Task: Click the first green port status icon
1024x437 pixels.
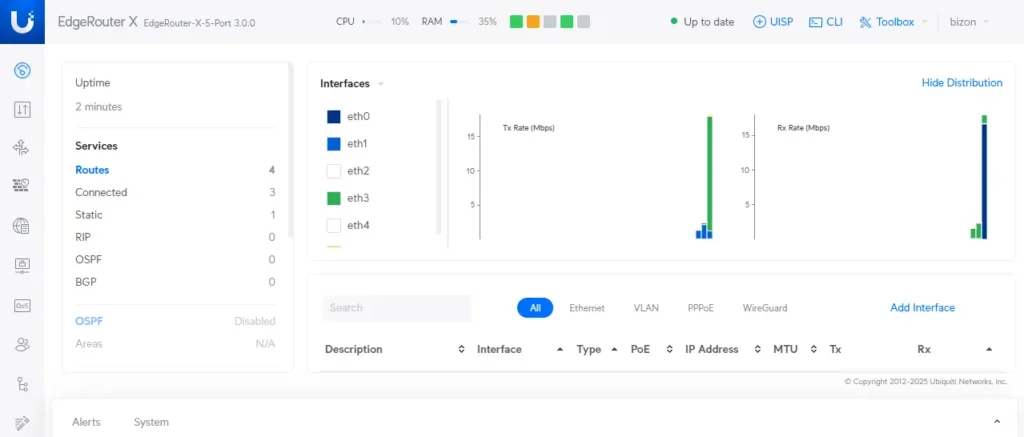Action: 516,22
